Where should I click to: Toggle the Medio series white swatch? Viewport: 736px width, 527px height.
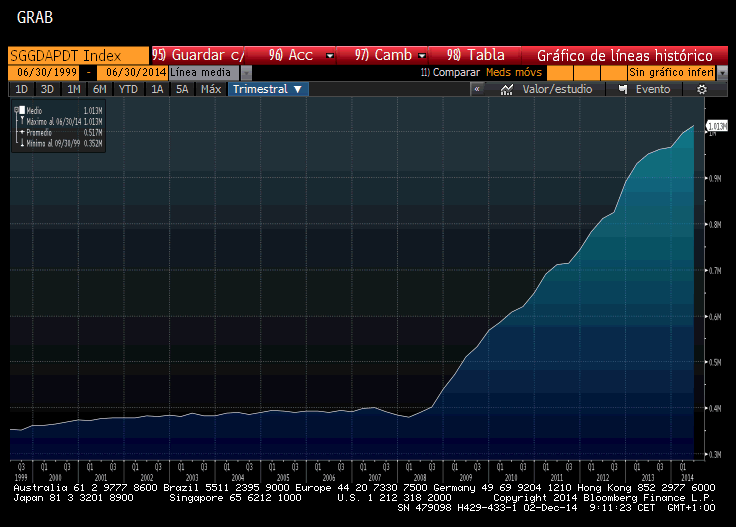coord(22,110)
